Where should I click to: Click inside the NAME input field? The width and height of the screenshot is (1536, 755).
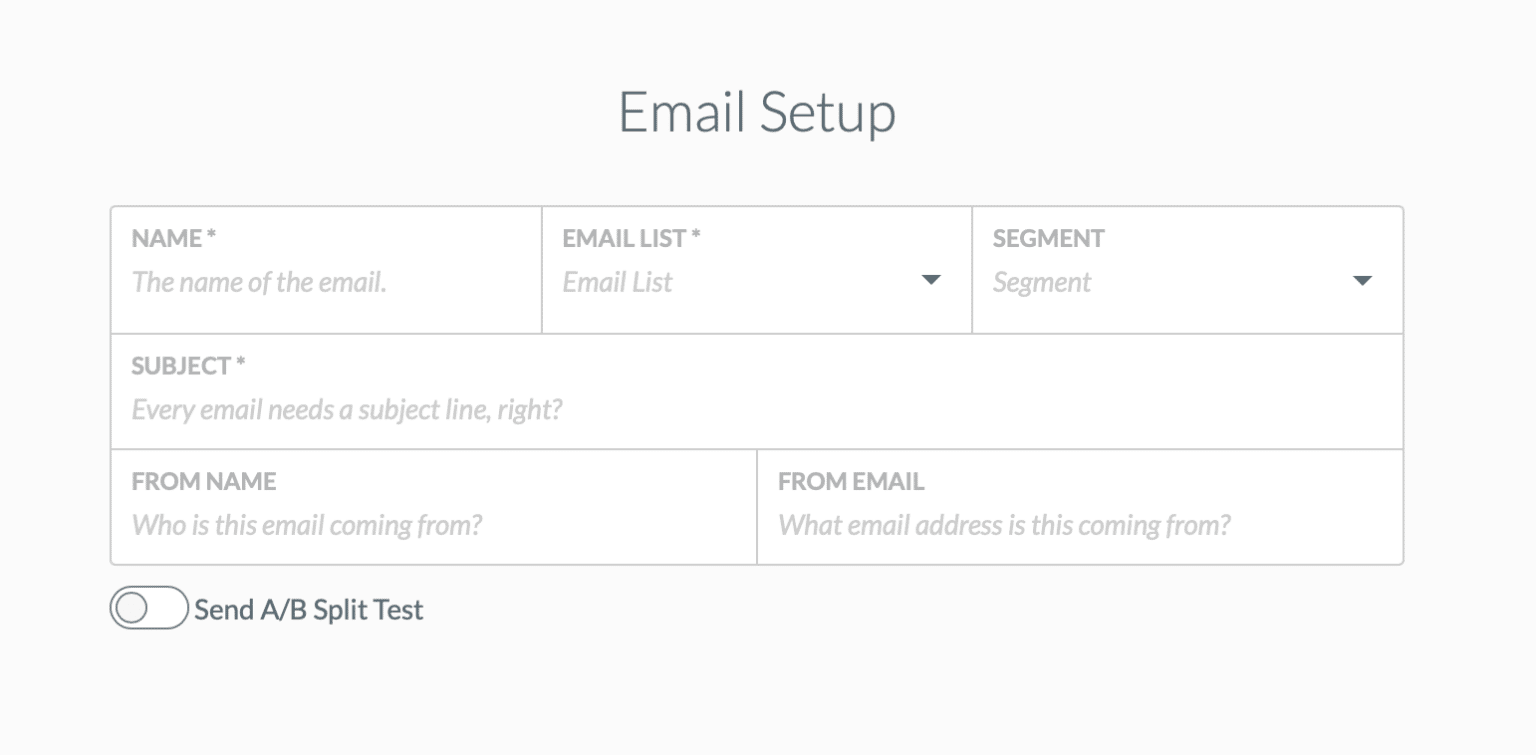[300, 283]
